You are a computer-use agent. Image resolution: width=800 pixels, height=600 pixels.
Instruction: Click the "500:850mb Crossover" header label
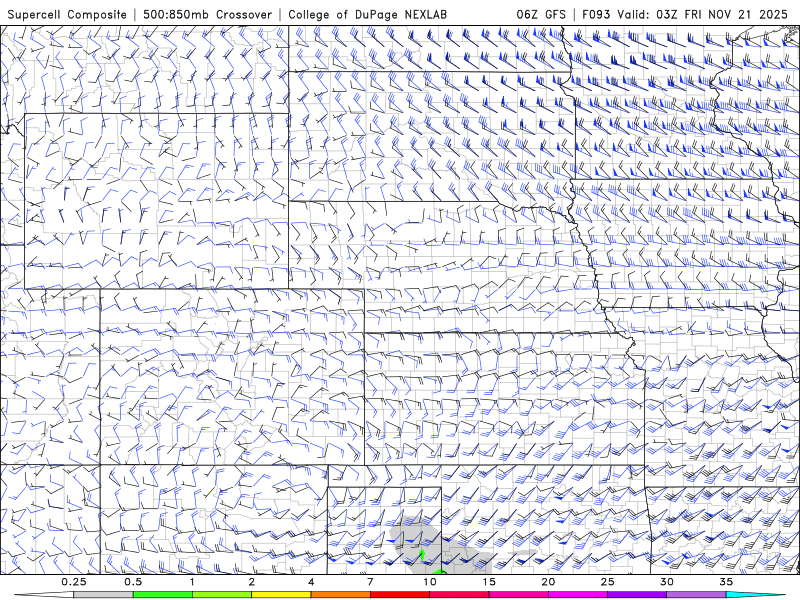208,14
